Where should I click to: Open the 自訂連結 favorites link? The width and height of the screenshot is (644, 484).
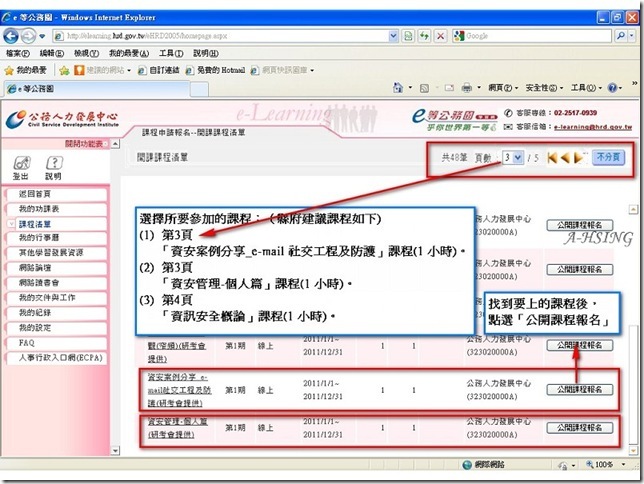click(159, 70)
